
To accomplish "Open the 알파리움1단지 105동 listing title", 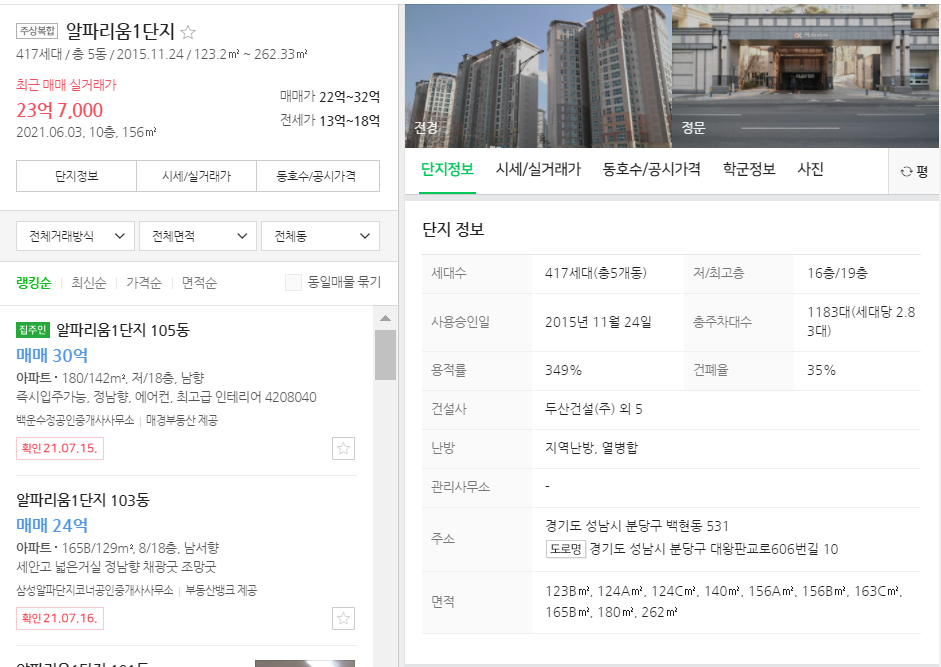I will pos(122,330).
